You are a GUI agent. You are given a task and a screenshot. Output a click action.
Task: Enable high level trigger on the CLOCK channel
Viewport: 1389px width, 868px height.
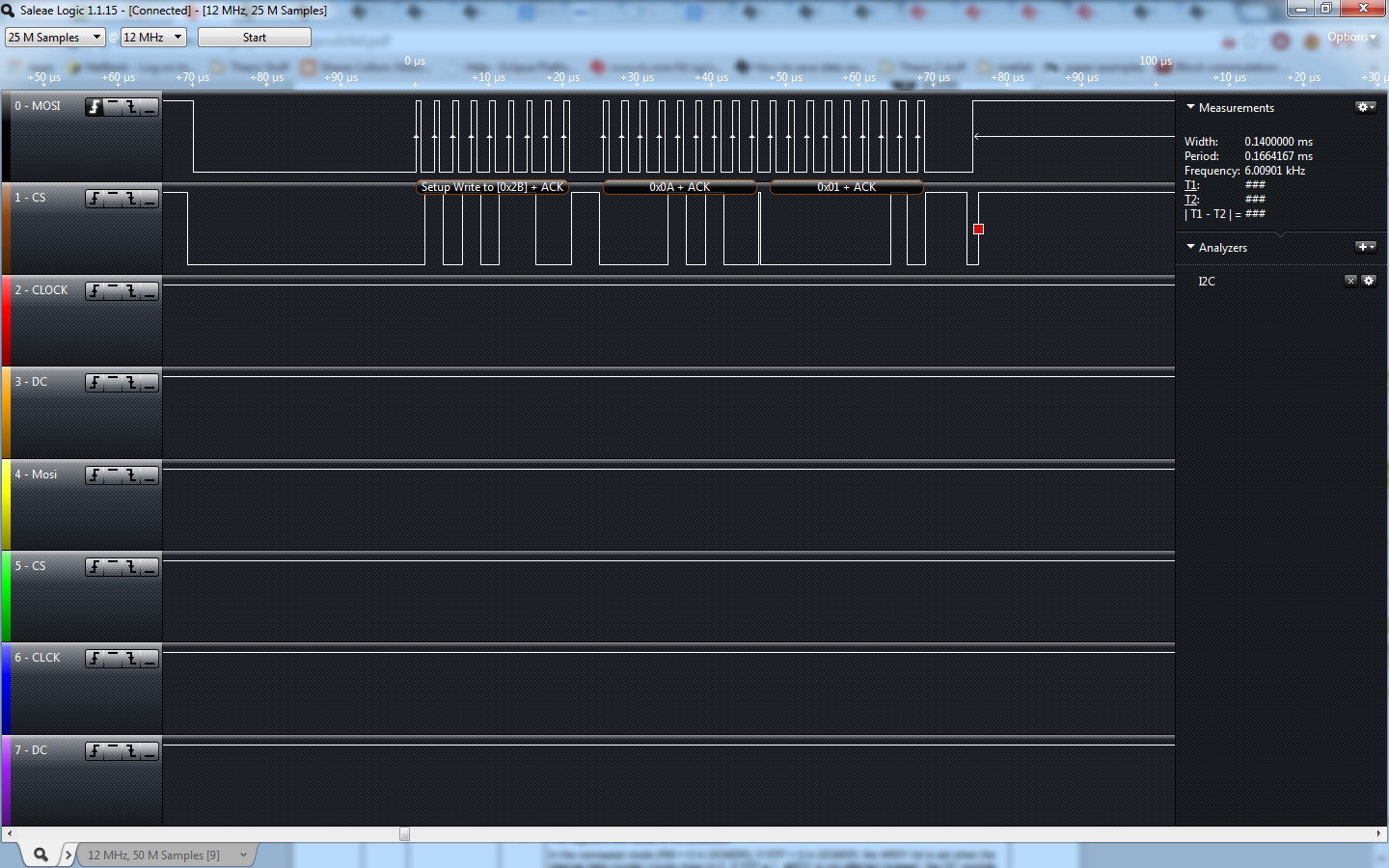point(113,291)
